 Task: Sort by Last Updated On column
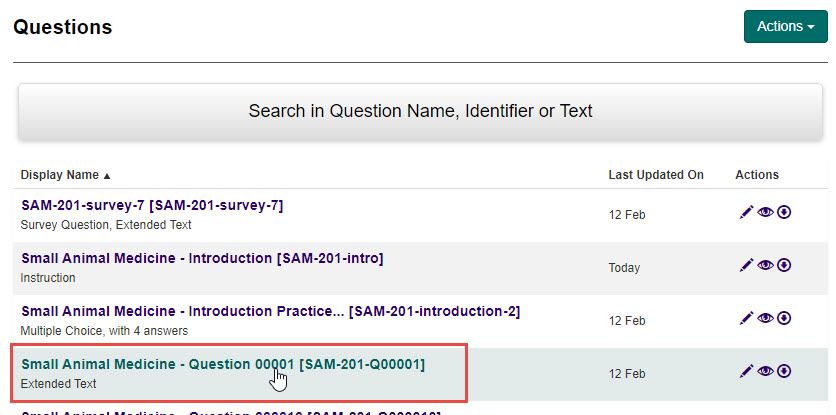[656, 175]
